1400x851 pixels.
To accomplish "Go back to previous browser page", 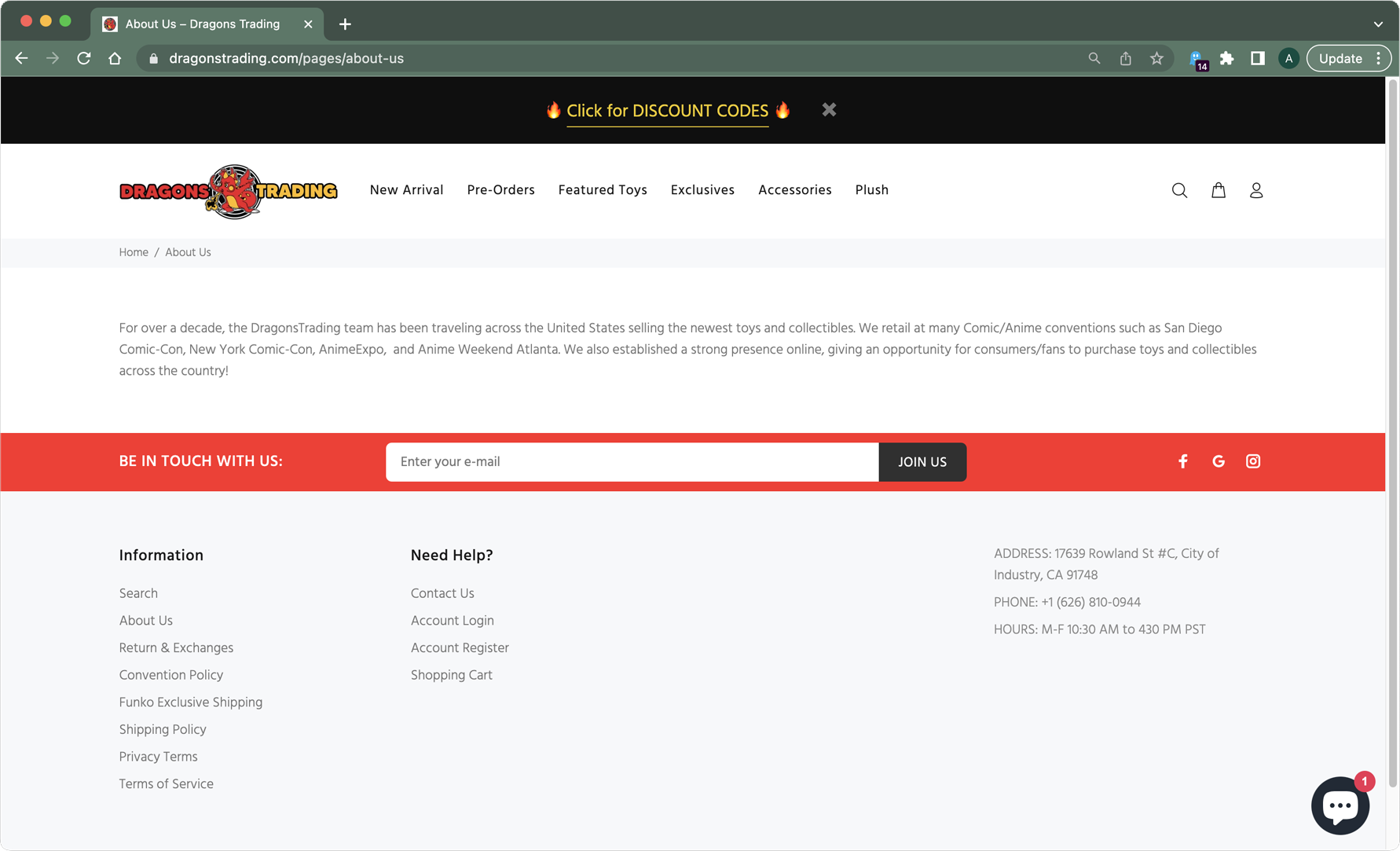I will (21, 58).
